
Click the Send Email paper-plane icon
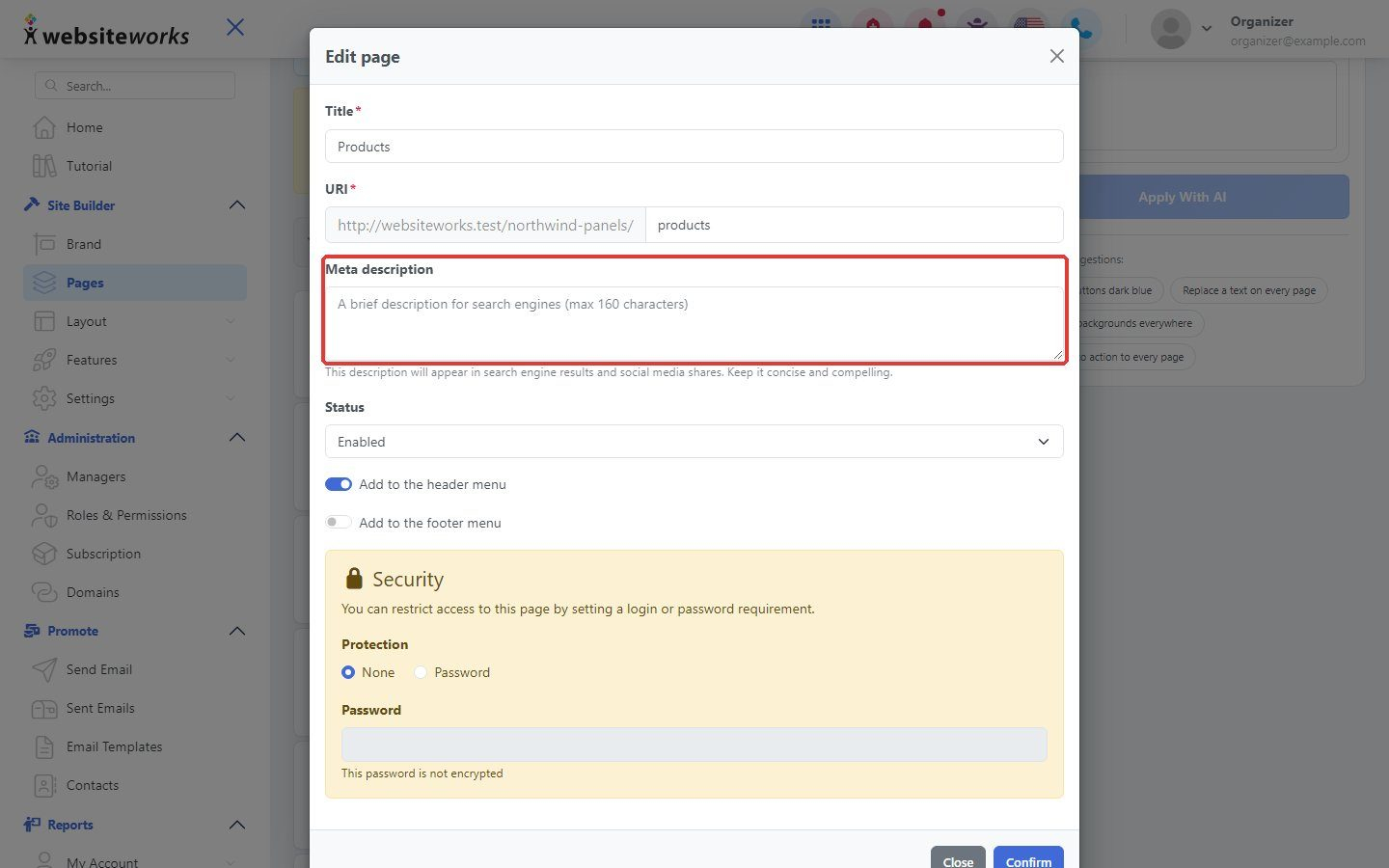click(44, 669)
